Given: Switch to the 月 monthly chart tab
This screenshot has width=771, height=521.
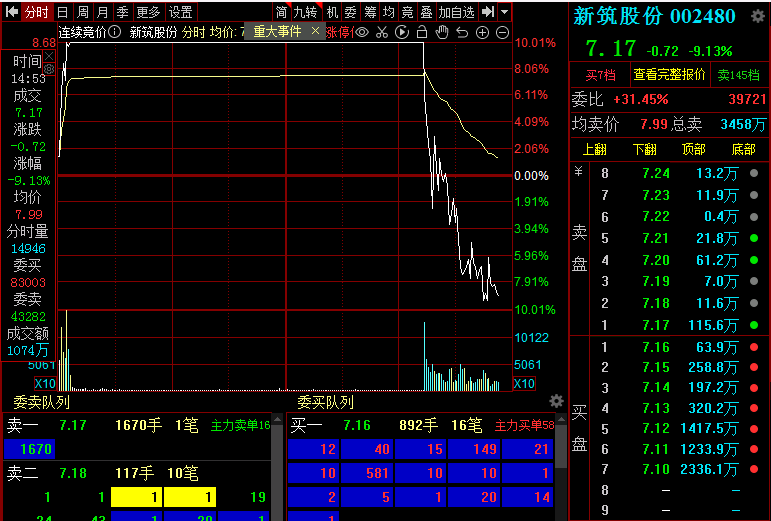Looking at the screenshot, I should [102, 11].
